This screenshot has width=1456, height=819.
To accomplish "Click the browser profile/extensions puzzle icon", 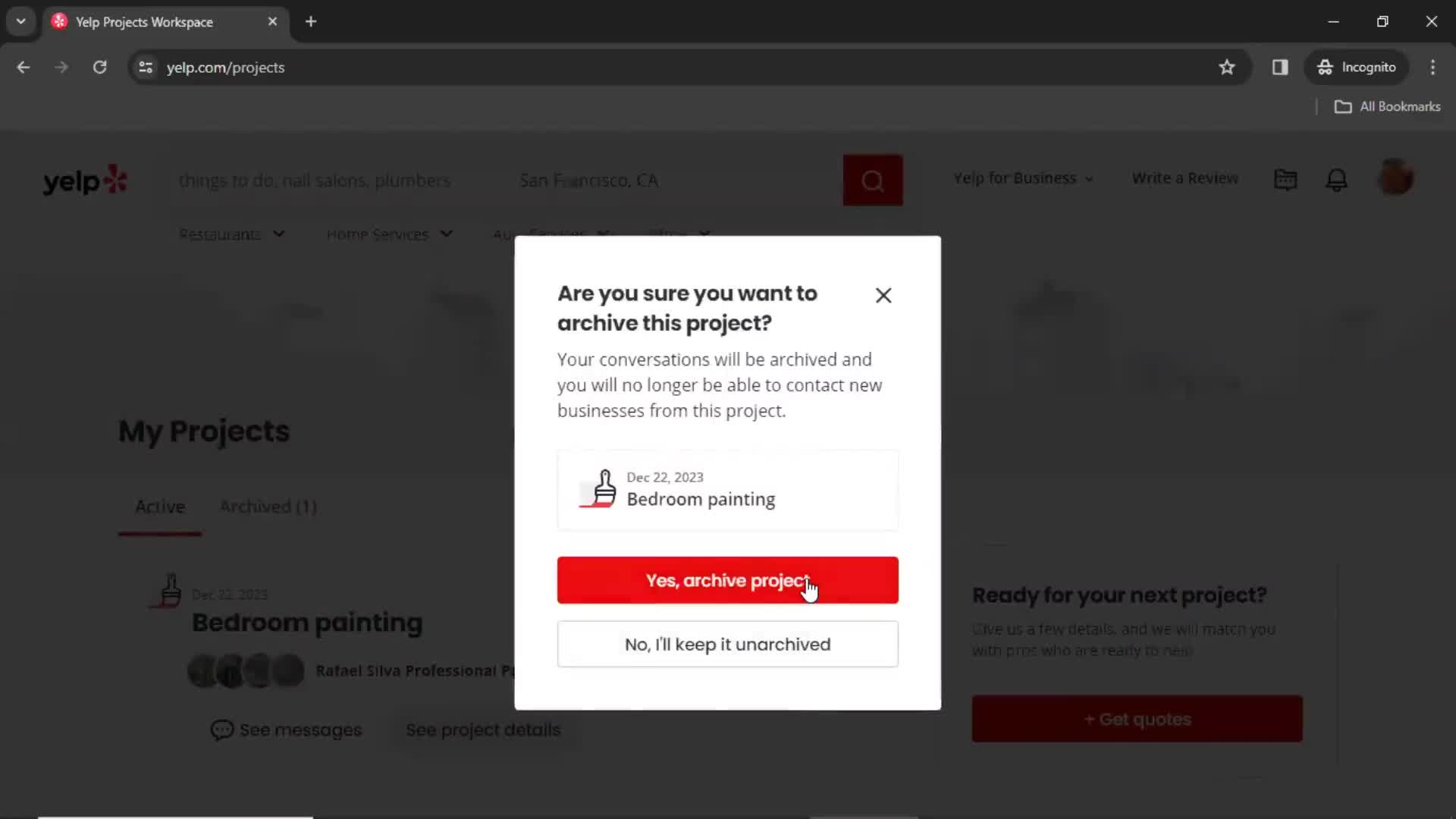I will (x=1281, y=67).
